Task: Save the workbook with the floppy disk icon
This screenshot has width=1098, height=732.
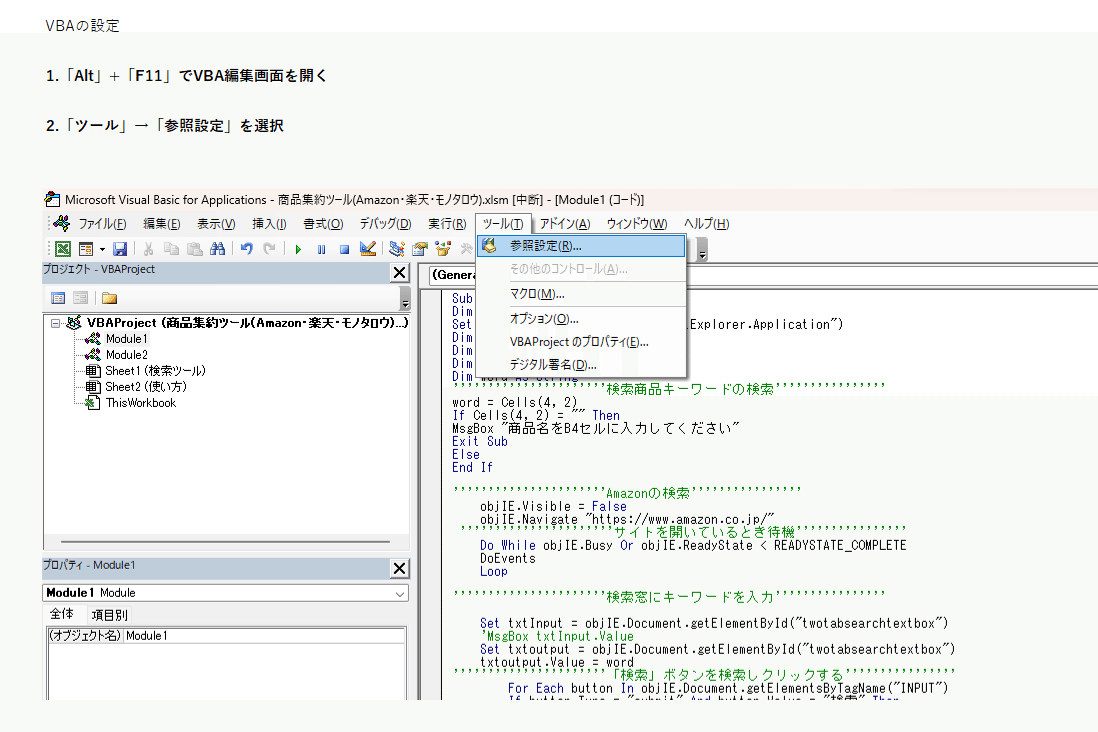Action: [120, 249]
